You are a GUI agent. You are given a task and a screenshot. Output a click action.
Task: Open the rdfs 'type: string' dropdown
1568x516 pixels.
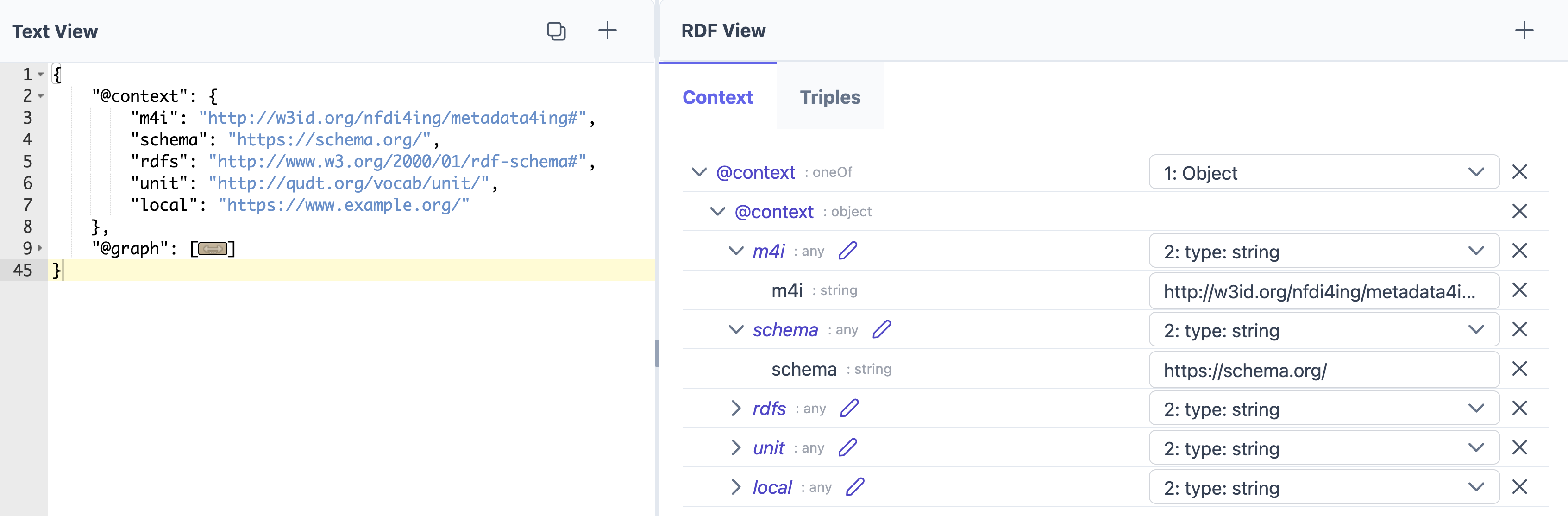click(x=1324, y=408)
